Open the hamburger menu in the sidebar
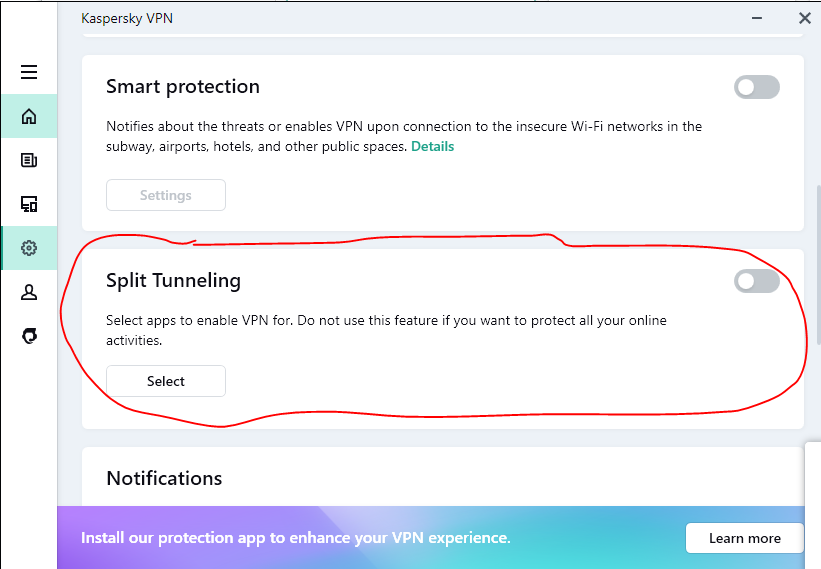 pyautogui.click(x=29, y=72)
